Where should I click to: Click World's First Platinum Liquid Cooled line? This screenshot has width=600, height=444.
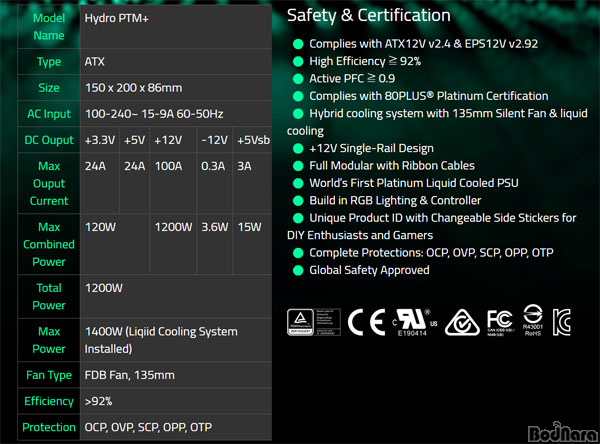tap(414, 183)
